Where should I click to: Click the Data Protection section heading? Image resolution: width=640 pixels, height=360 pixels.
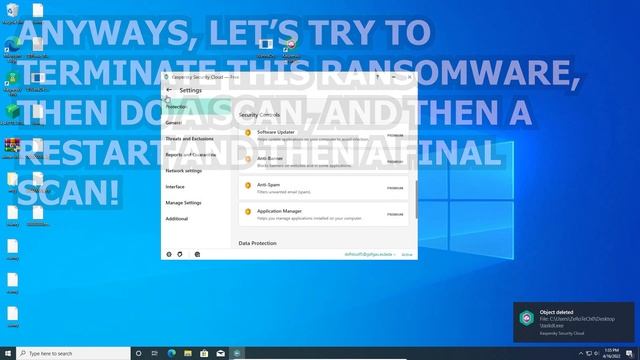point(258,243)
